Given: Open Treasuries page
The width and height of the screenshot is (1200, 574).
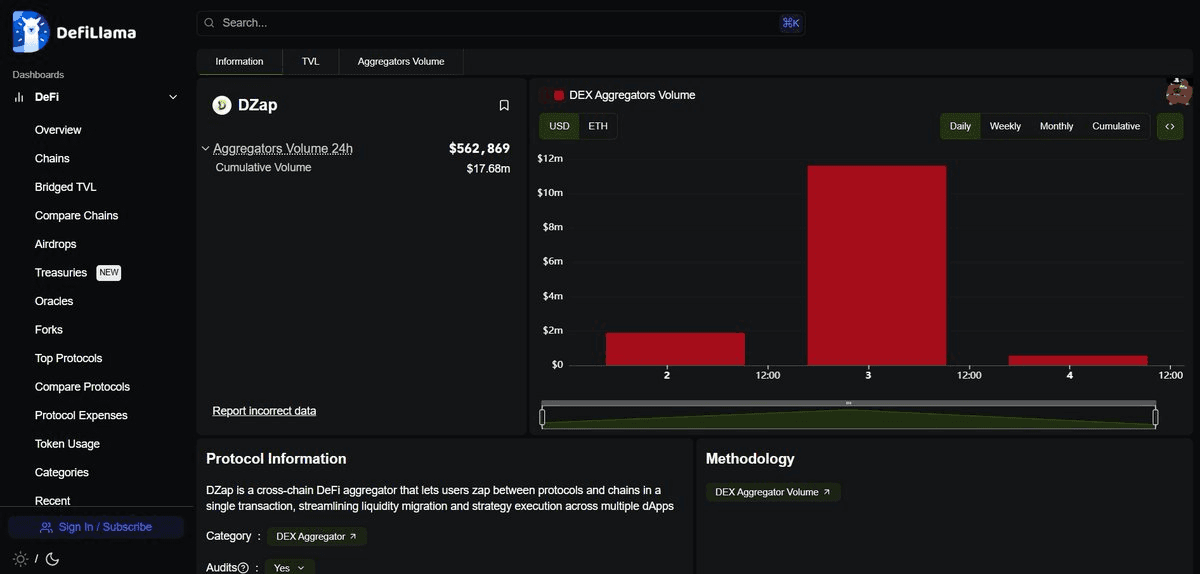Looking at the screenshot, I should 61,272.
